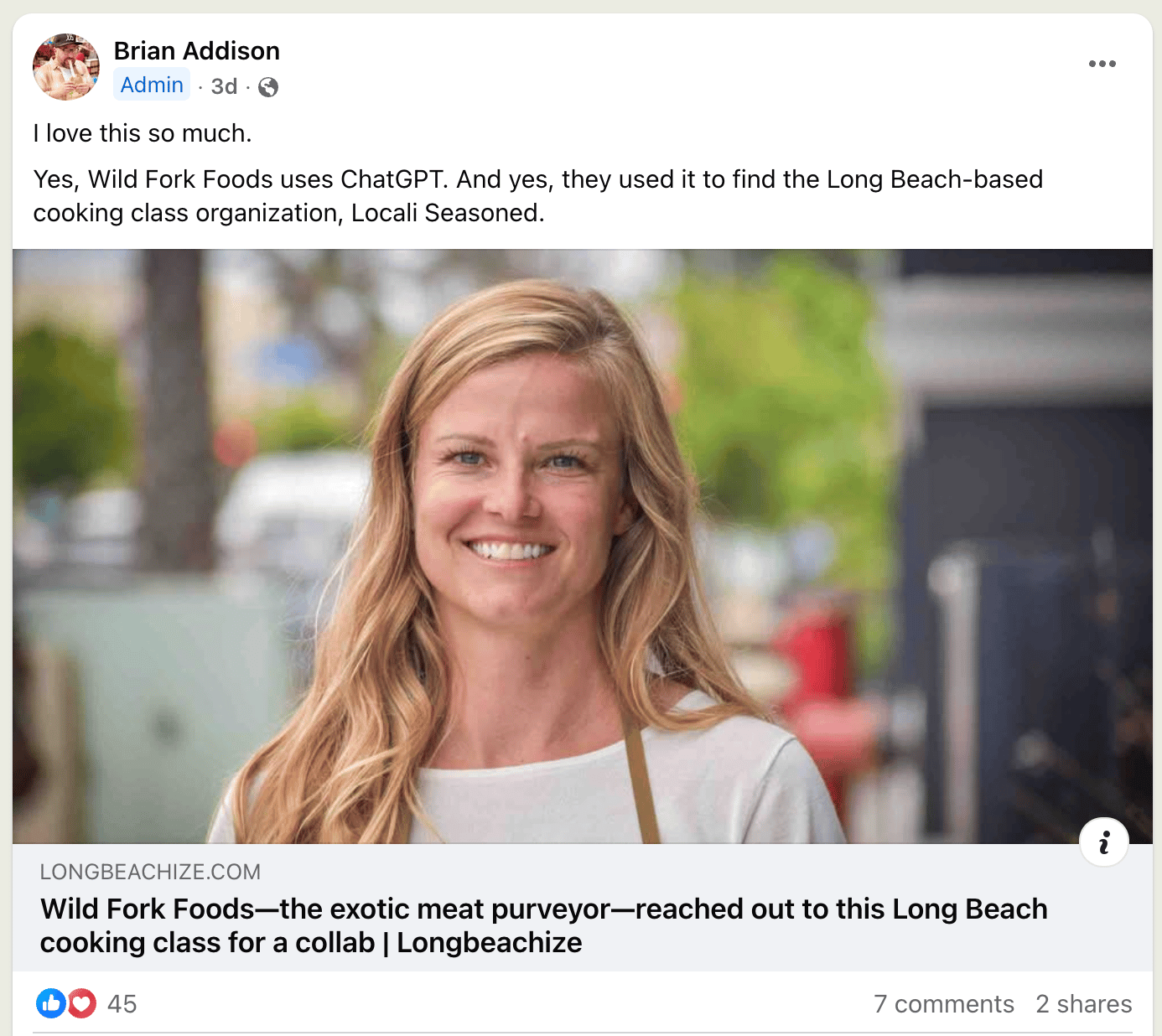Open the post's 3d timestamp
1162x1036 pixels.
click(x=224, y=86)
